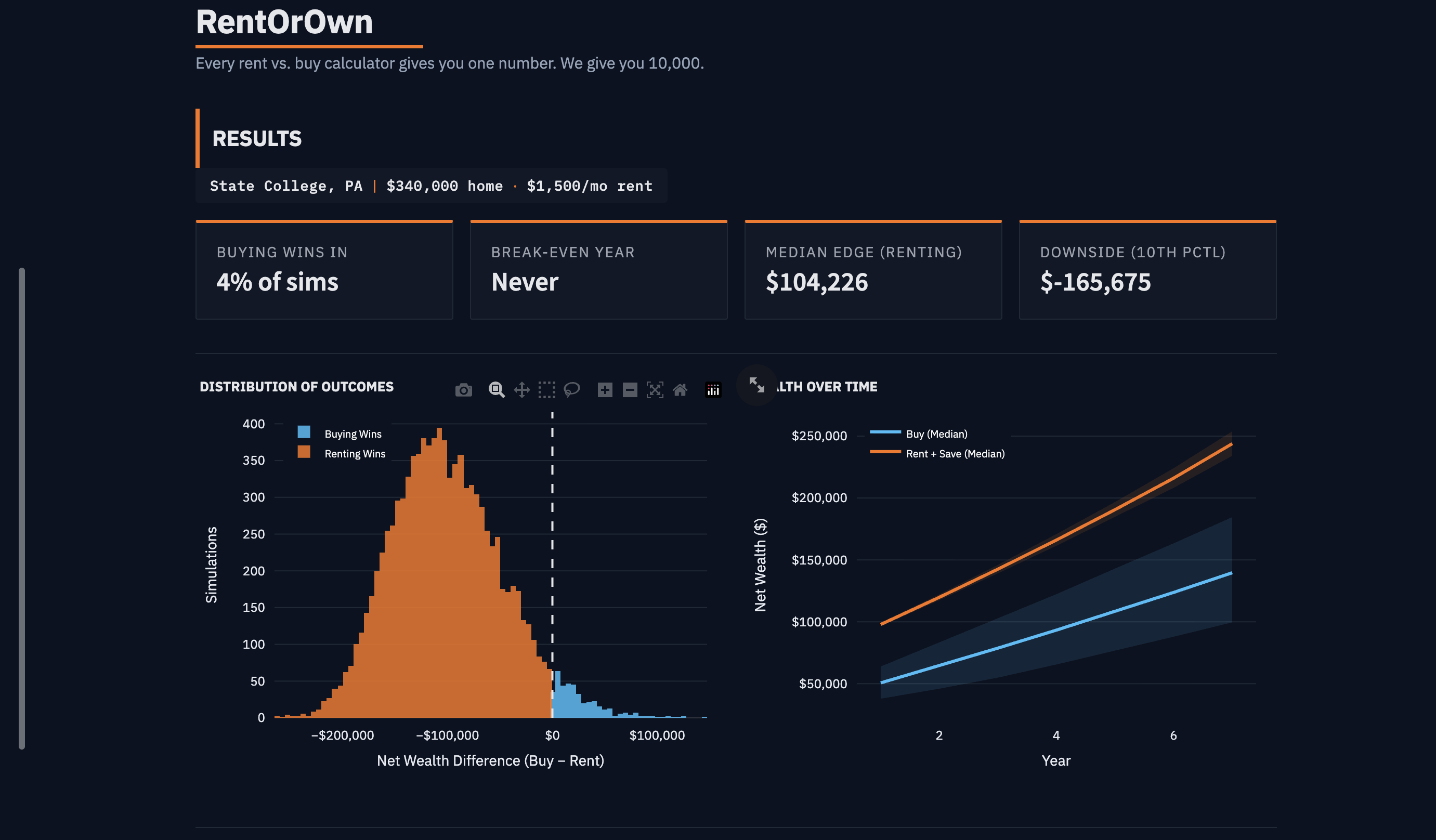The width and height of the screenshot is (1436, 840).
Task: Click the Downside (10th pctl) card
Action: 1147,270
